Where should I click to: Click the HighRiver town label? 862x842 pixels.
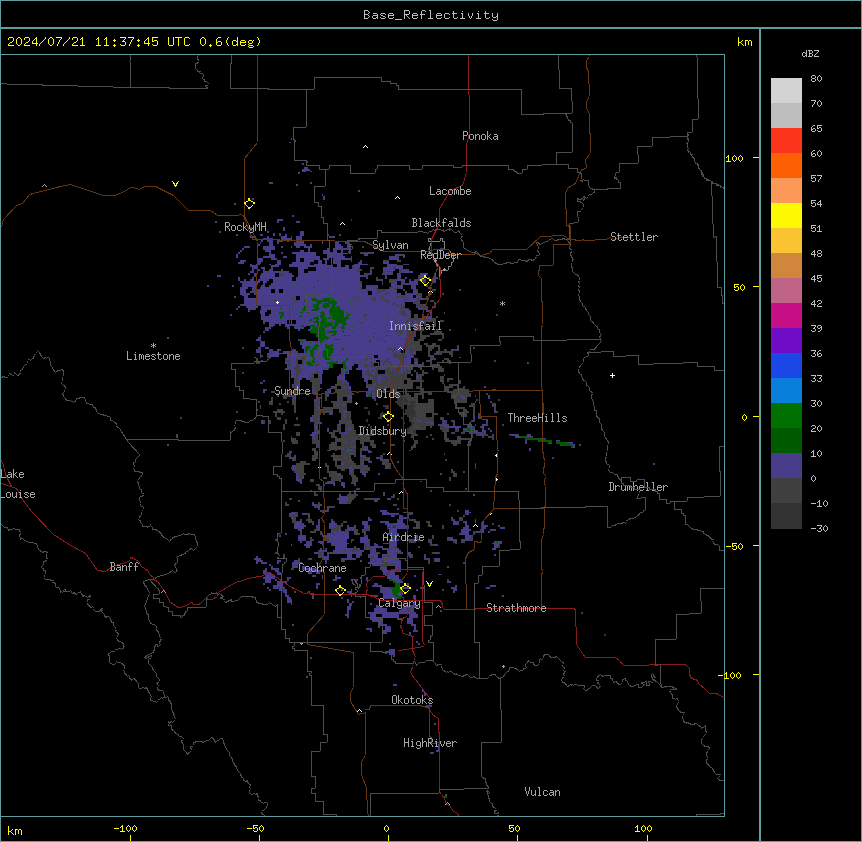[x=430, y=743]
